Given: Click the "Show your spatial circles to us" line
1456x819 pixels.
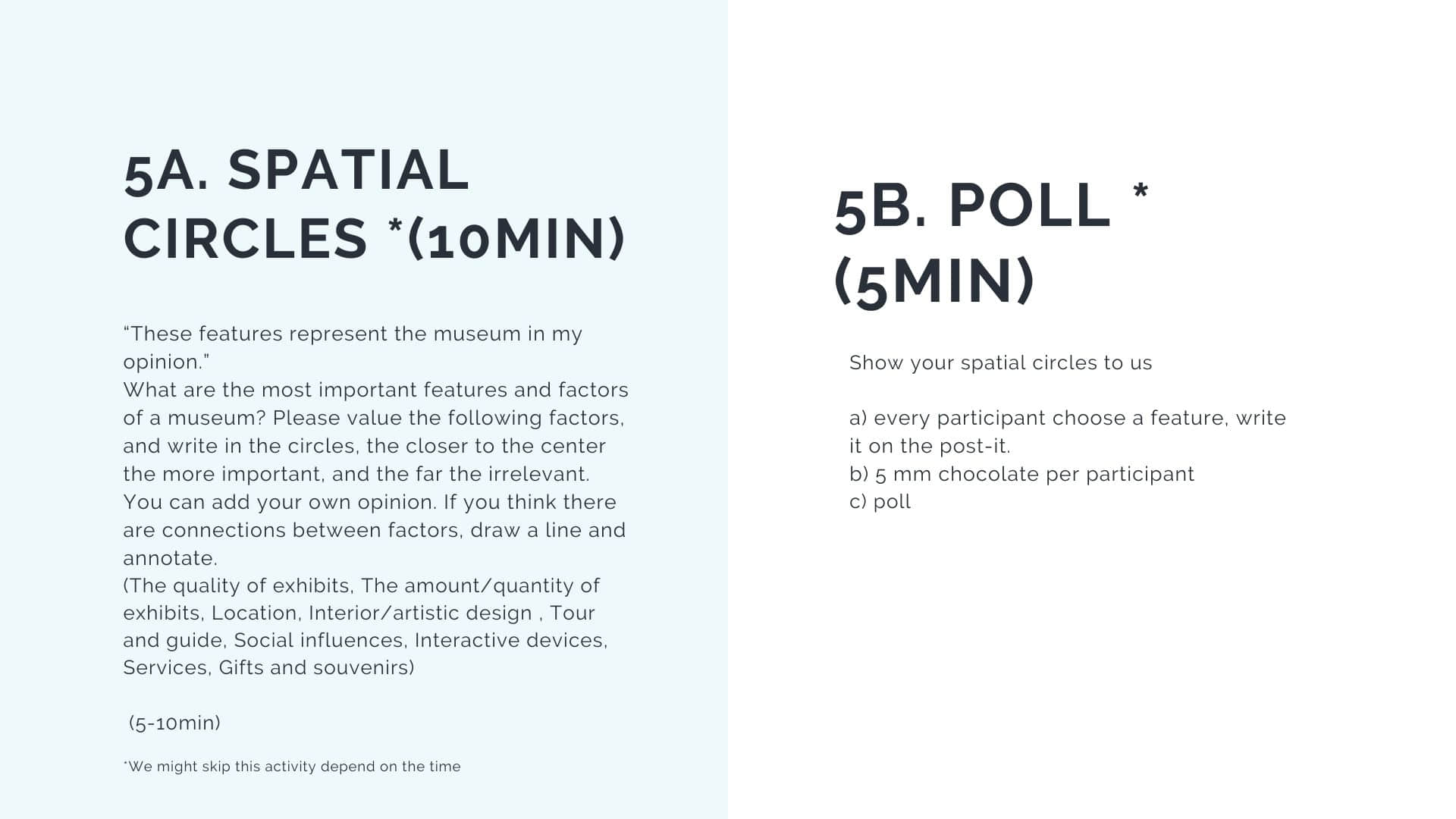Looking at the screenshot, I should (1000, 362).
